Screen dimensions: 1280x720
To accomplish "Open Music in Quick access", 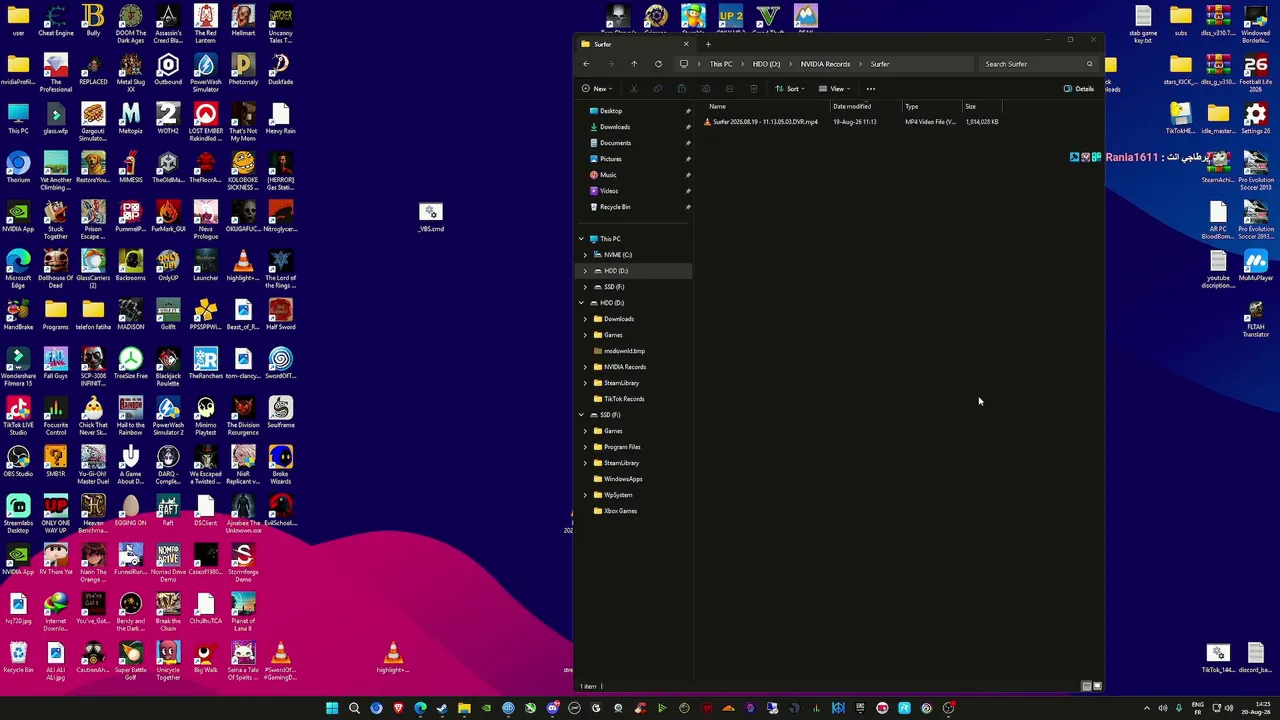I will [608, 175].
